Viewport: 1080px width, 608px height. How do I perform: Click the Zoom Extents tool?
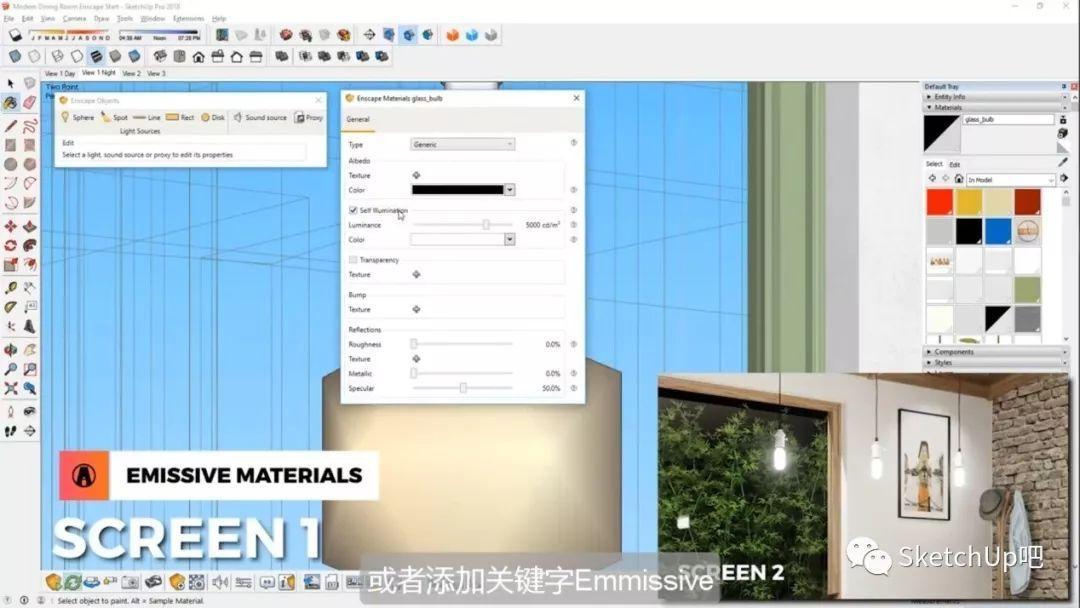tap(10, 388)
